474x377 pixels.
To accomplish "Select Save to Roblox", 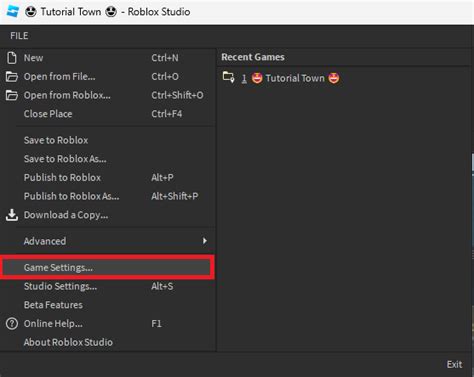I will point(108,140).
